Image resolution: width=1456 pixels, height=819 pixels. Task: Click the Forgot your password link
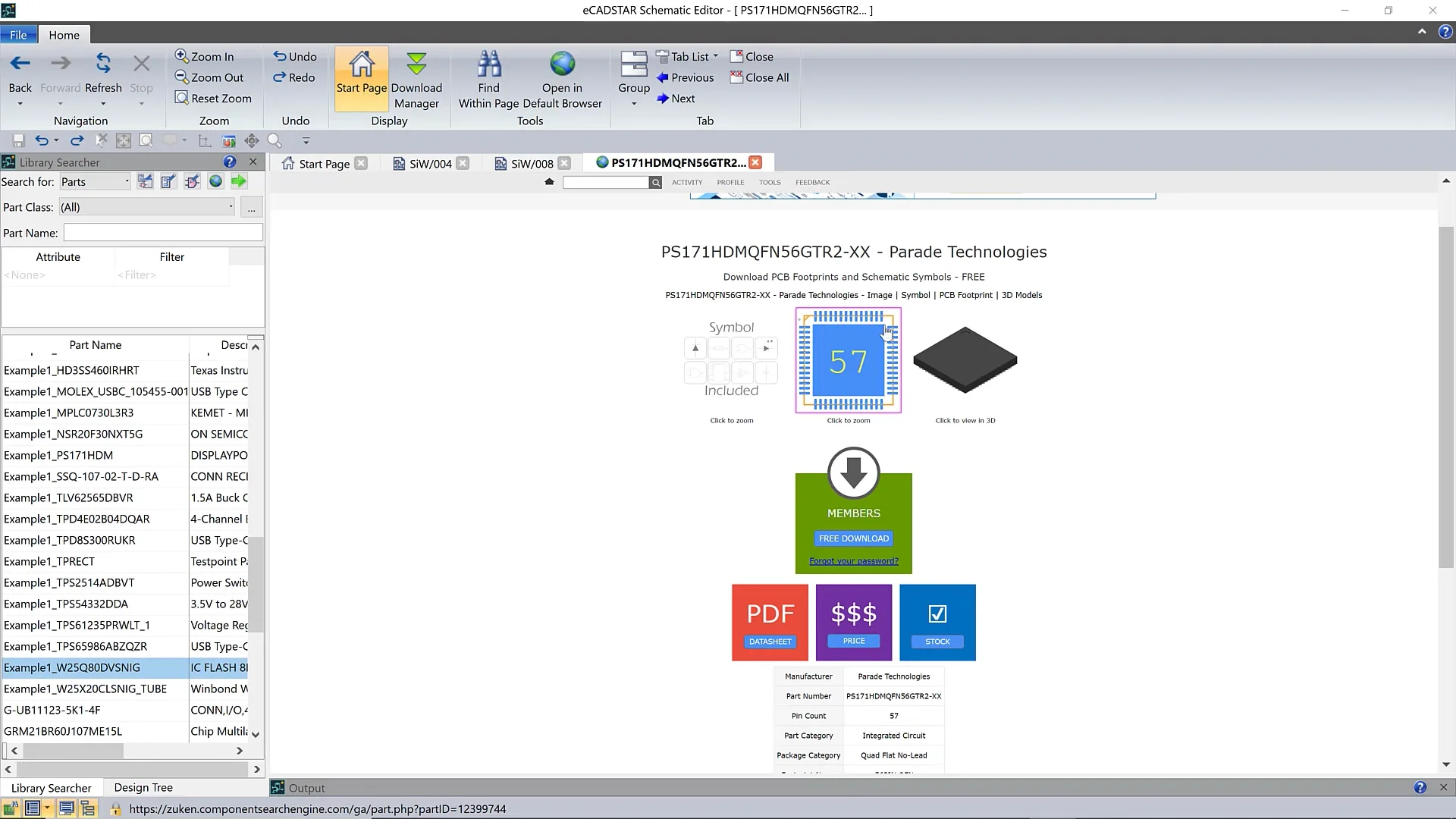[853, 561]
